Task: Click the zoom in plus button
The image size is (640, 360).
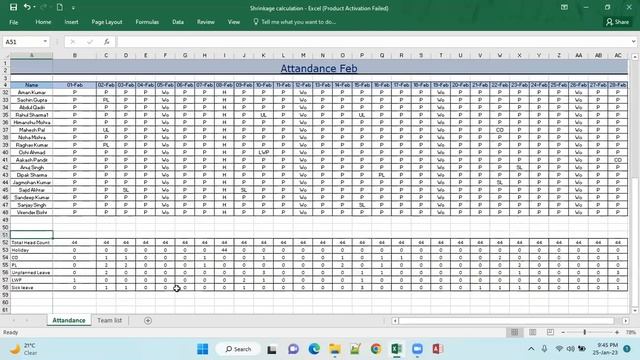Action: pyautogui.click(x=617, y=332)
